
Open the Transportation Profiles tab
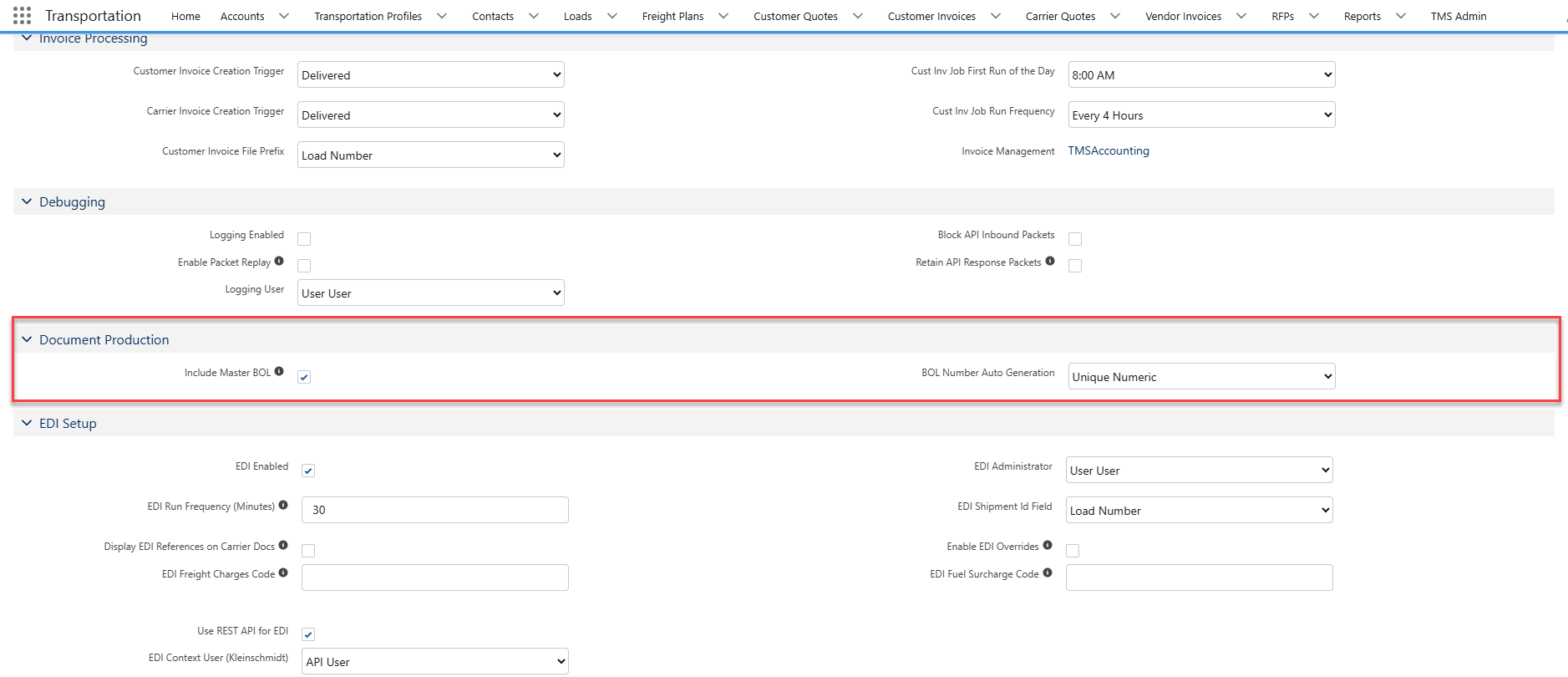click(x=368, y=16)
